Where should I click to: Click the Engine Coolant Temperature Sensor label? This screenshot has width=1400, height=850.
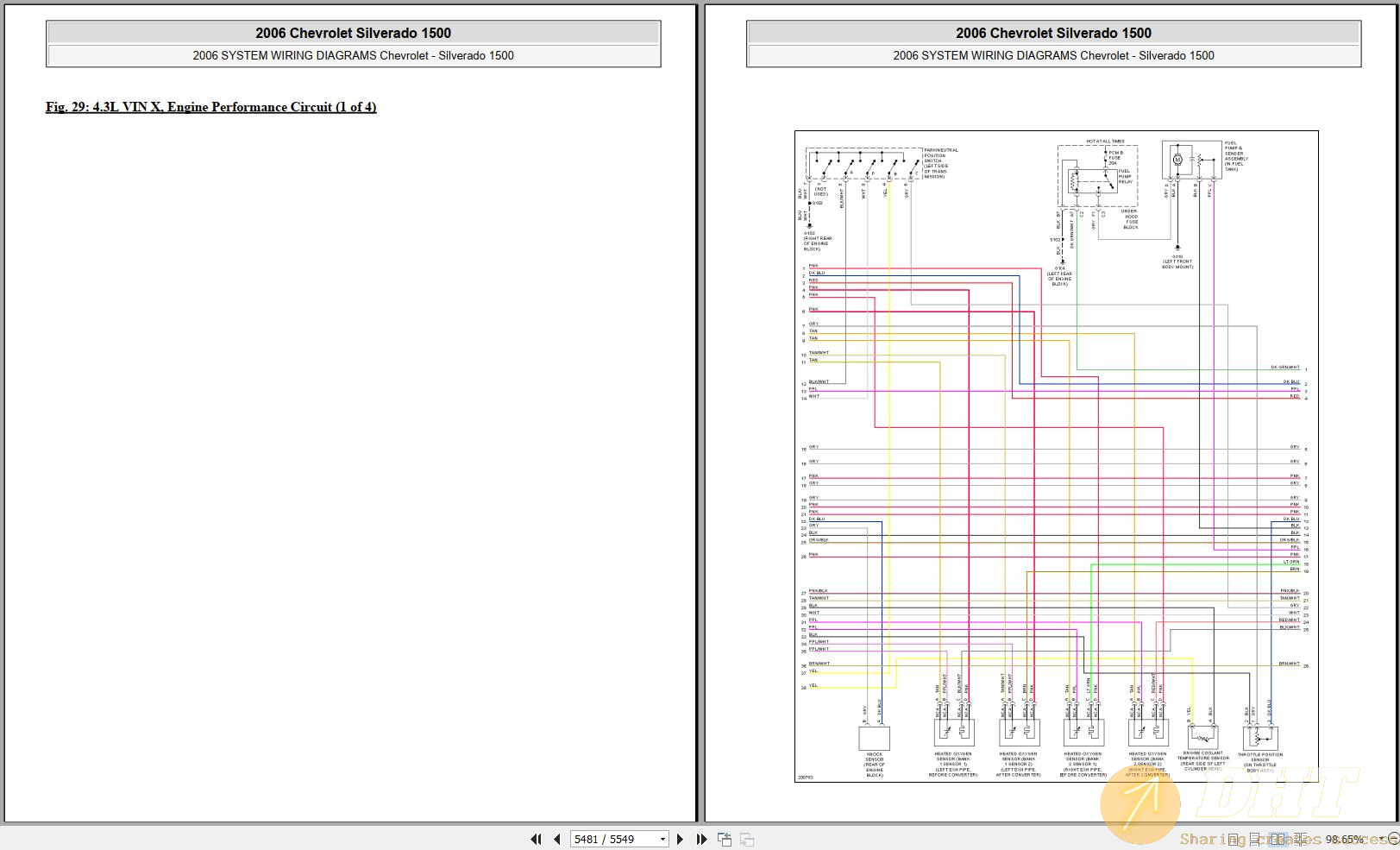(x=1202, y=761)
